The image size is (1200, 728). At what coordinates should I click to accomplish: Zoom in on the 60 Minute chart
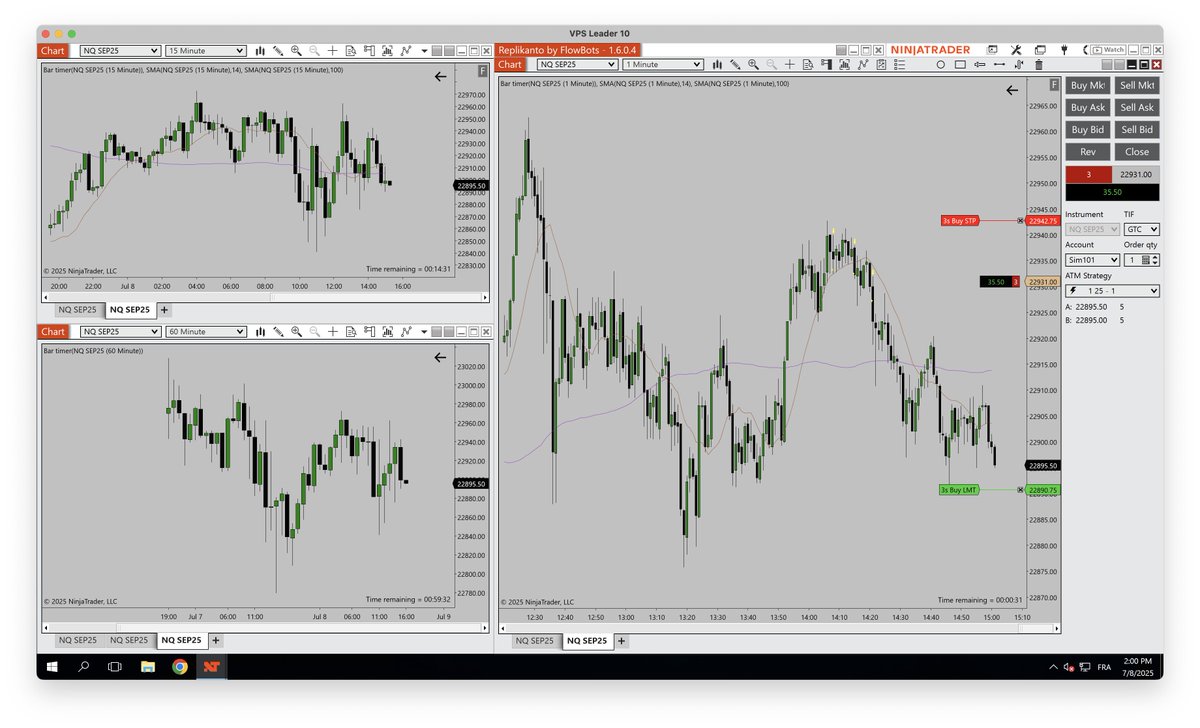pyautogui.click(x=296, y=331)
